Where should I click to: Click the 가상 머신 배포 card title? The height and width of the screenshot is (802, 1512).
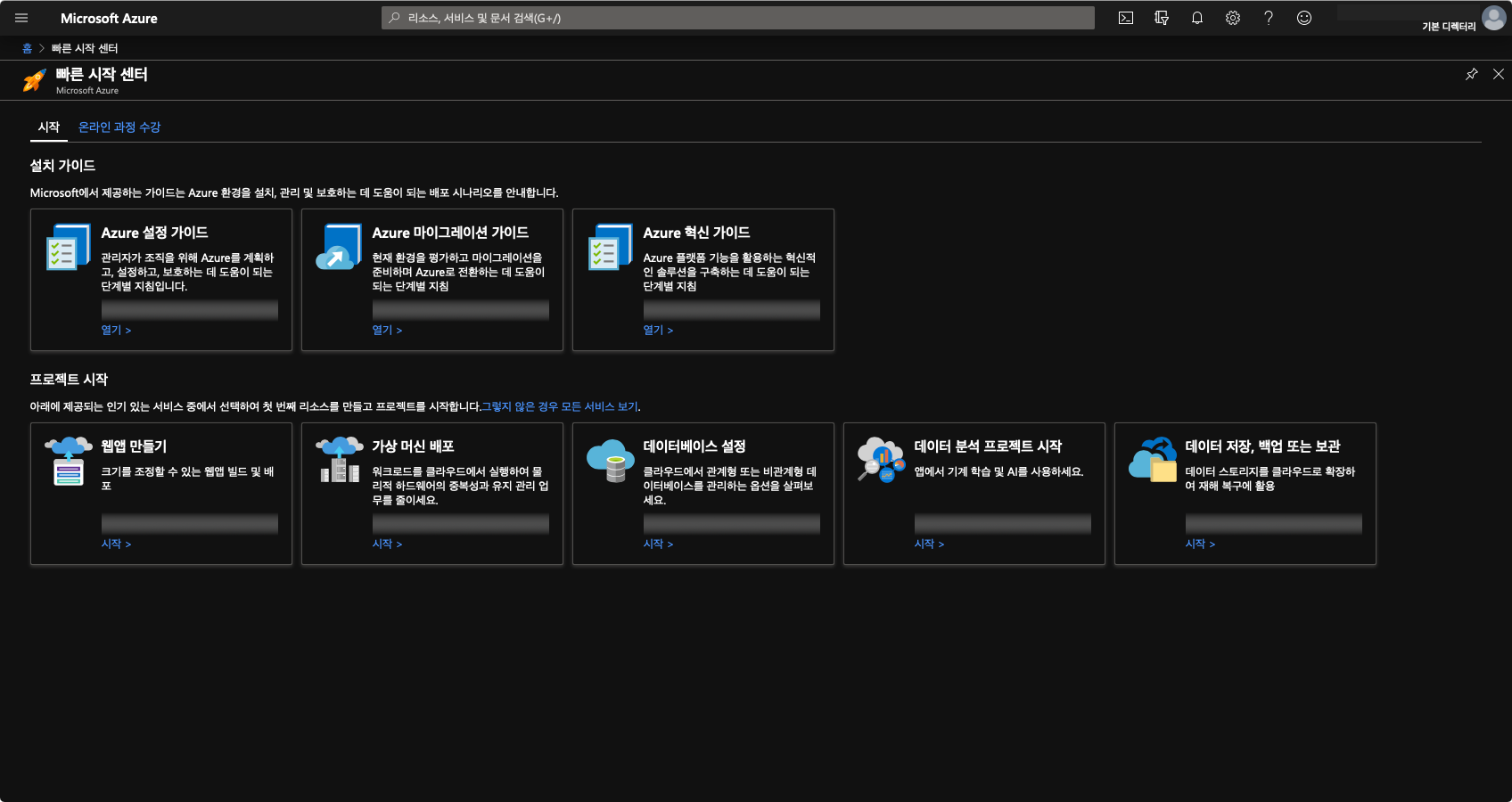click(413, 446)
